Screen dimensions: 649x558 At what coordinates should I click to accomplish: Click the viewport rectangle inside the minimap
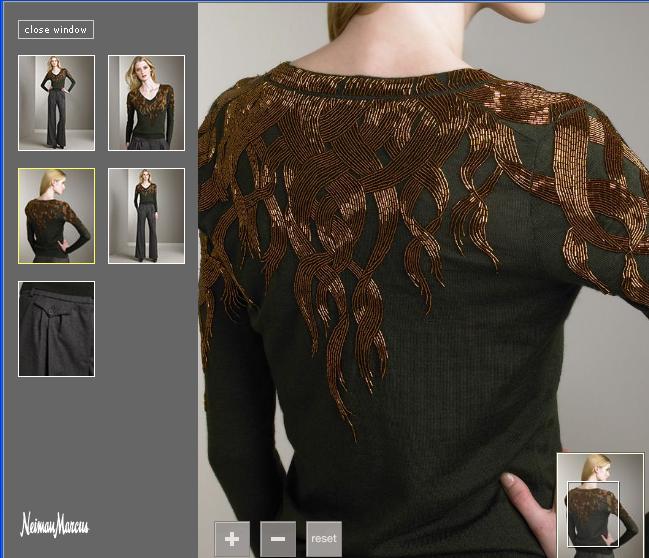(x=593, y=514)
